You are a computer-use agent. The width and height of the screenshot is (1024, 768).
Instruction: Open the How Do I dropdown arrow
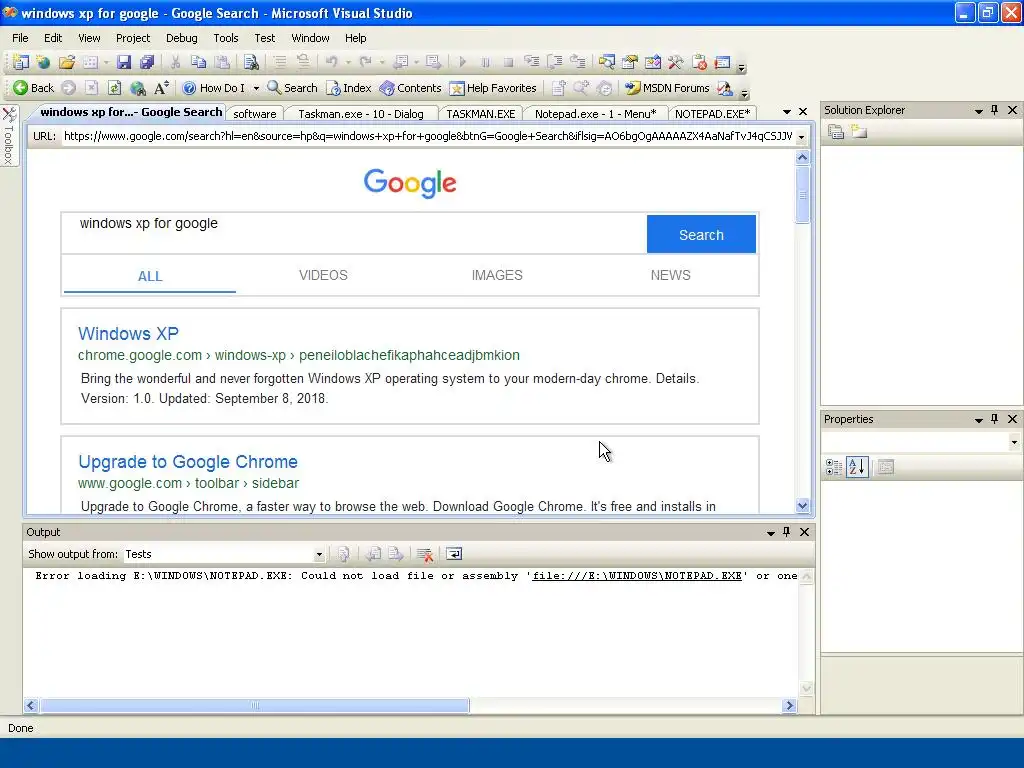256,88
